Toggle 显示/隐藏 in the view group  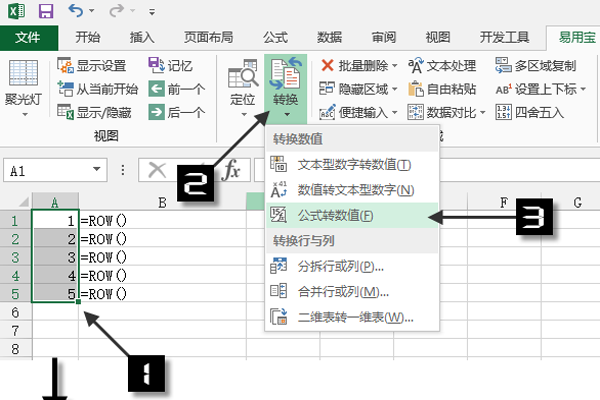[66, 112]
